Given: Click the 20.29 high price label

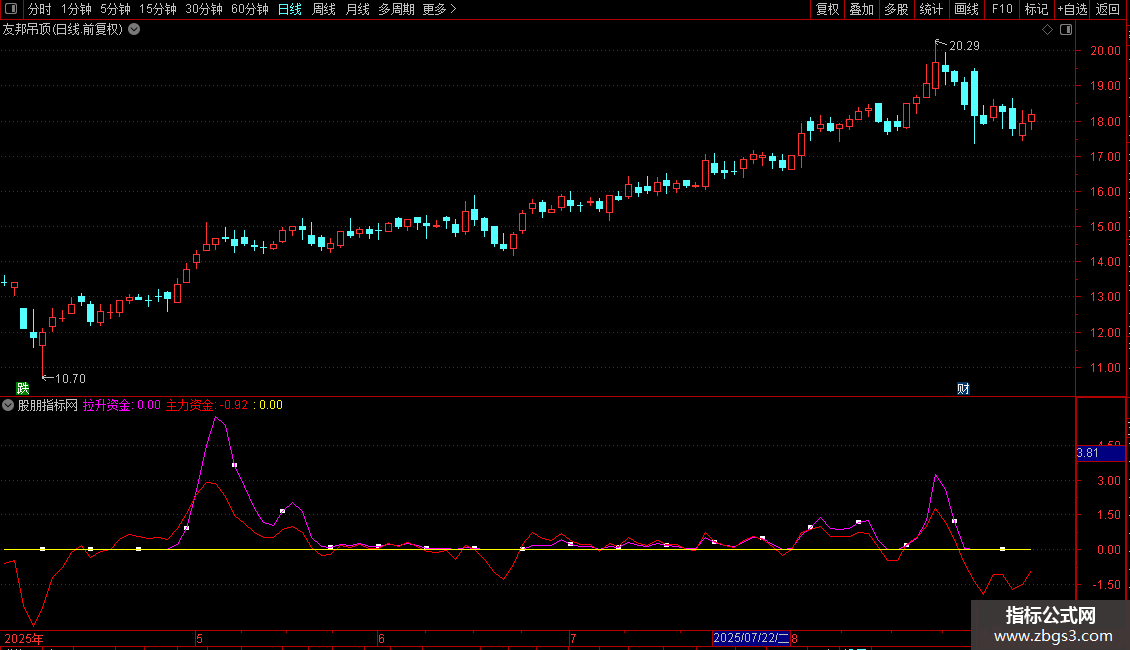Looking at the screenshot, I should click(x=964, y=45).
